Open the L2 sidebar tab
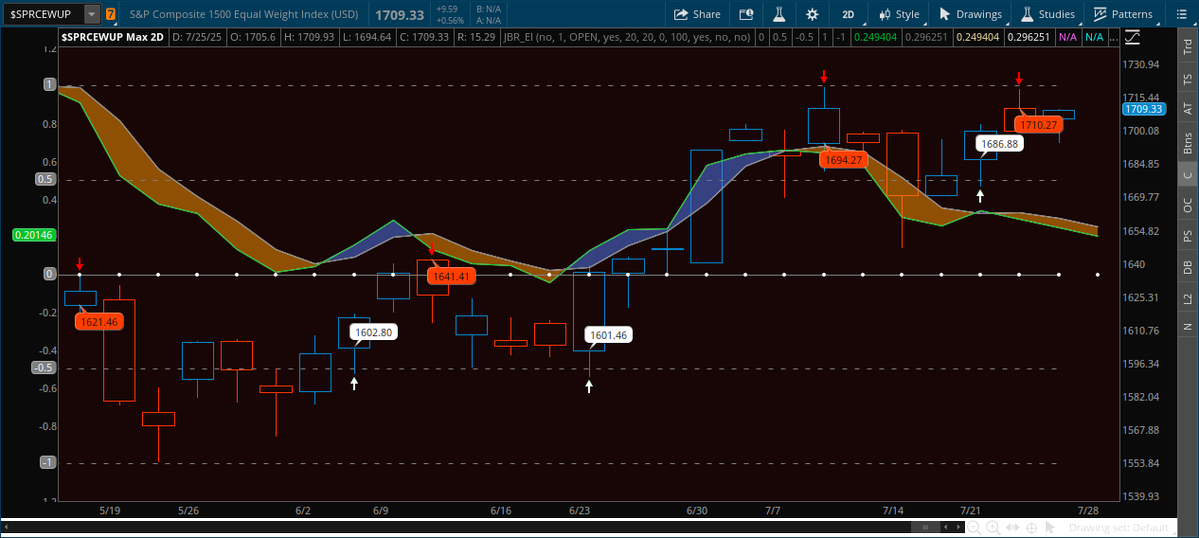Image resolution: width=1199 pixels, height=538 pixels. 1188,297
